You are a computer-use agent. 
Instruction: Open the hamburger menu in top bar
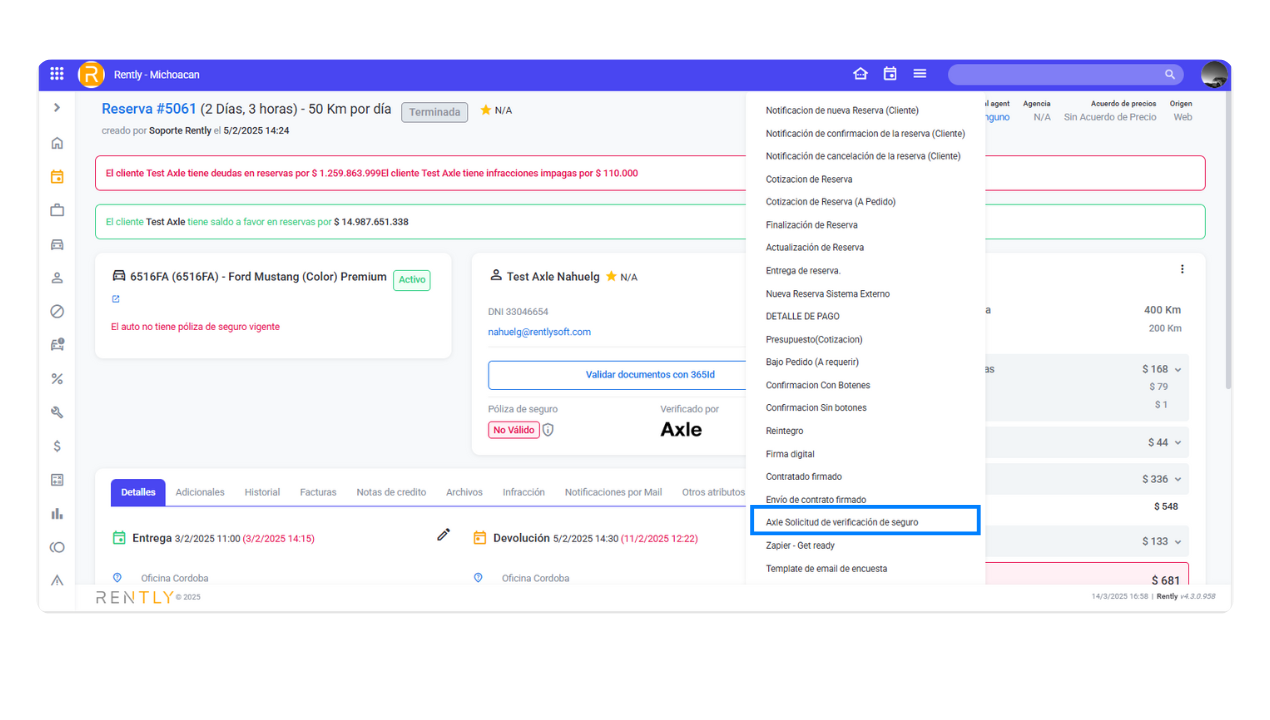(x=920, y=74)
